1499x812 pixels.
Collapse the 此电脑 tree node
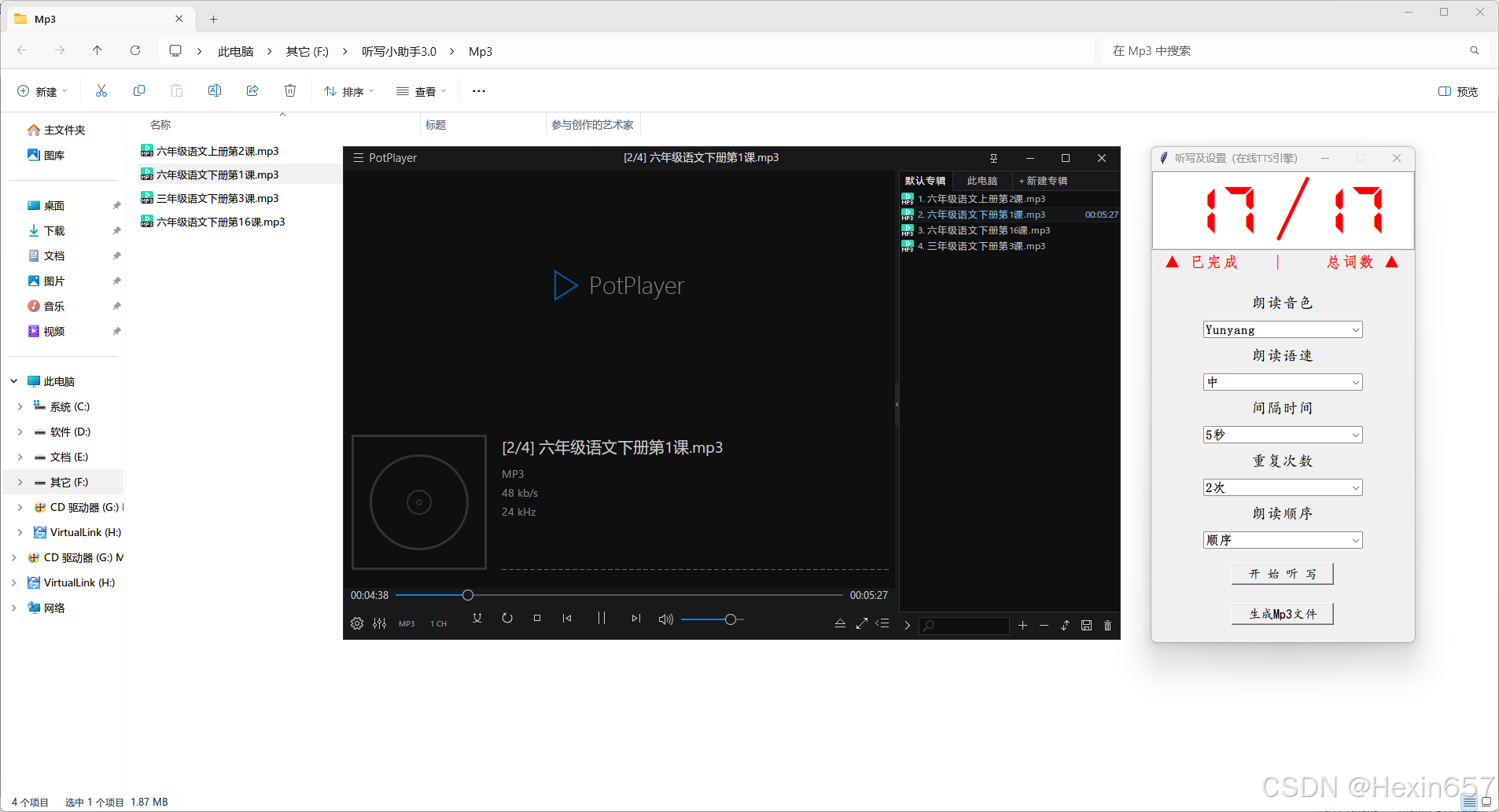click(x=13, y=381)
